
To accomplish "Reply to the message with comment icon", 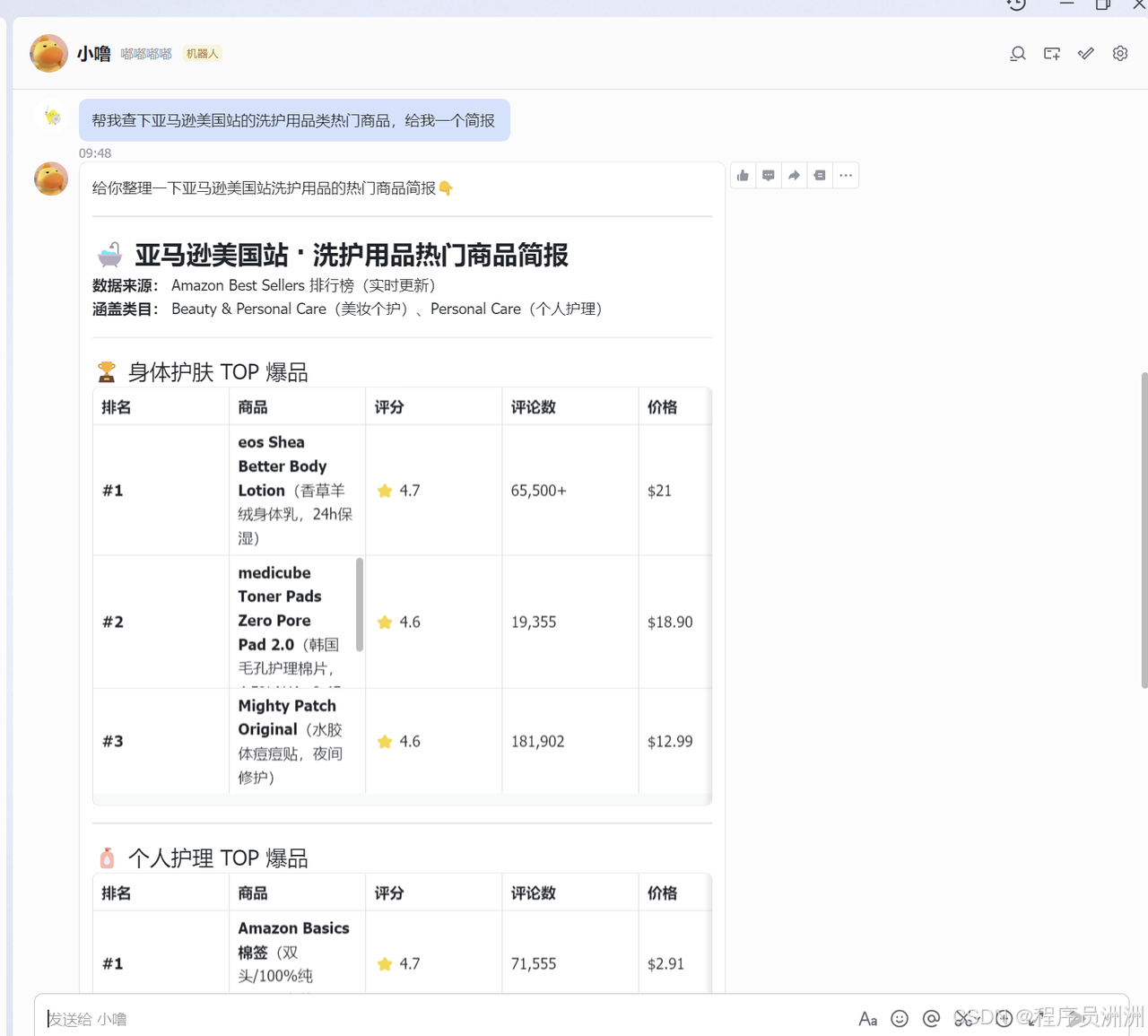I will (769, 176).
